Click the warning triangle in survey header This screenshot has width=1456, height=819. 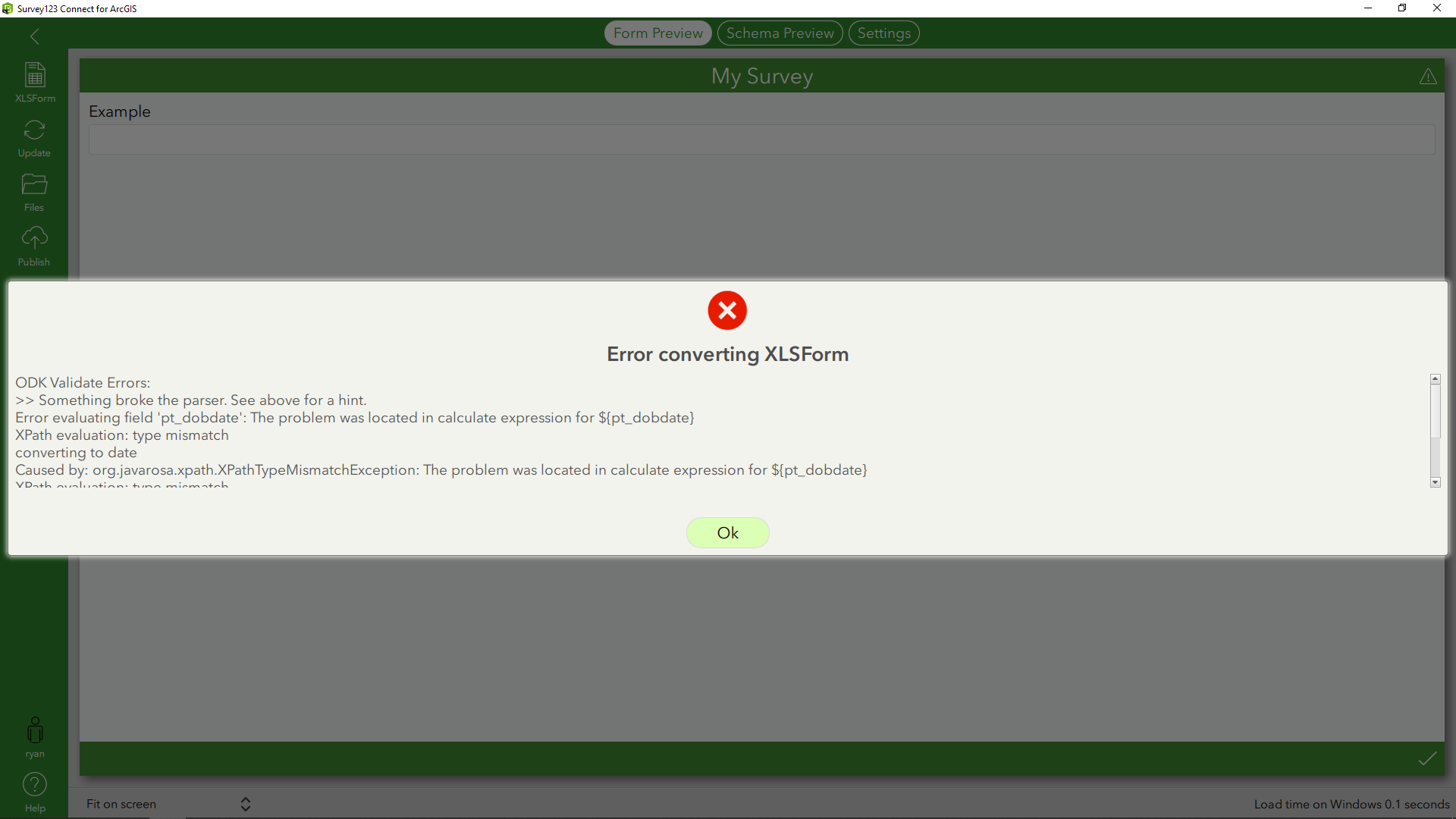[x=1428, y=76]
